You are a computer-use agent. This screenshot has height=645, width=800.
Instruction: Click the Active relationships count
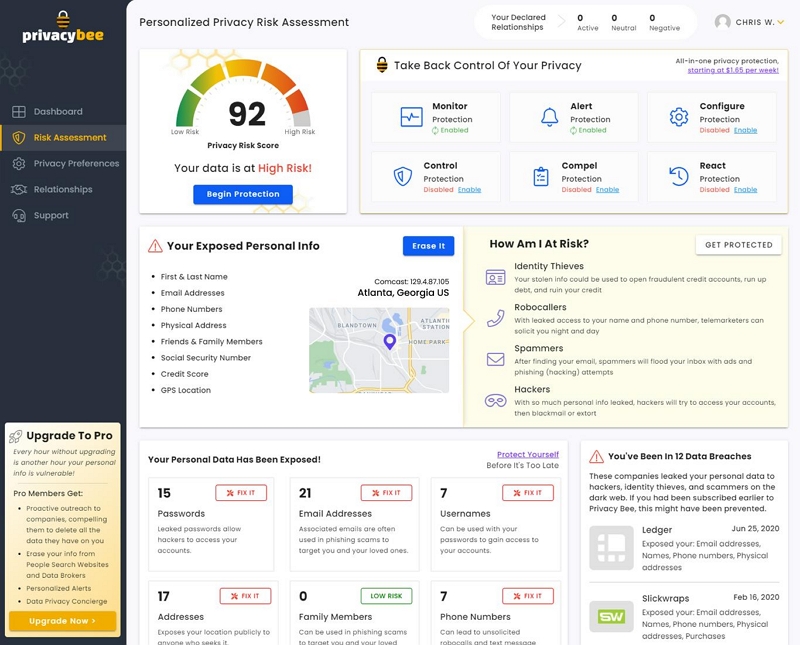coord(587,22)
